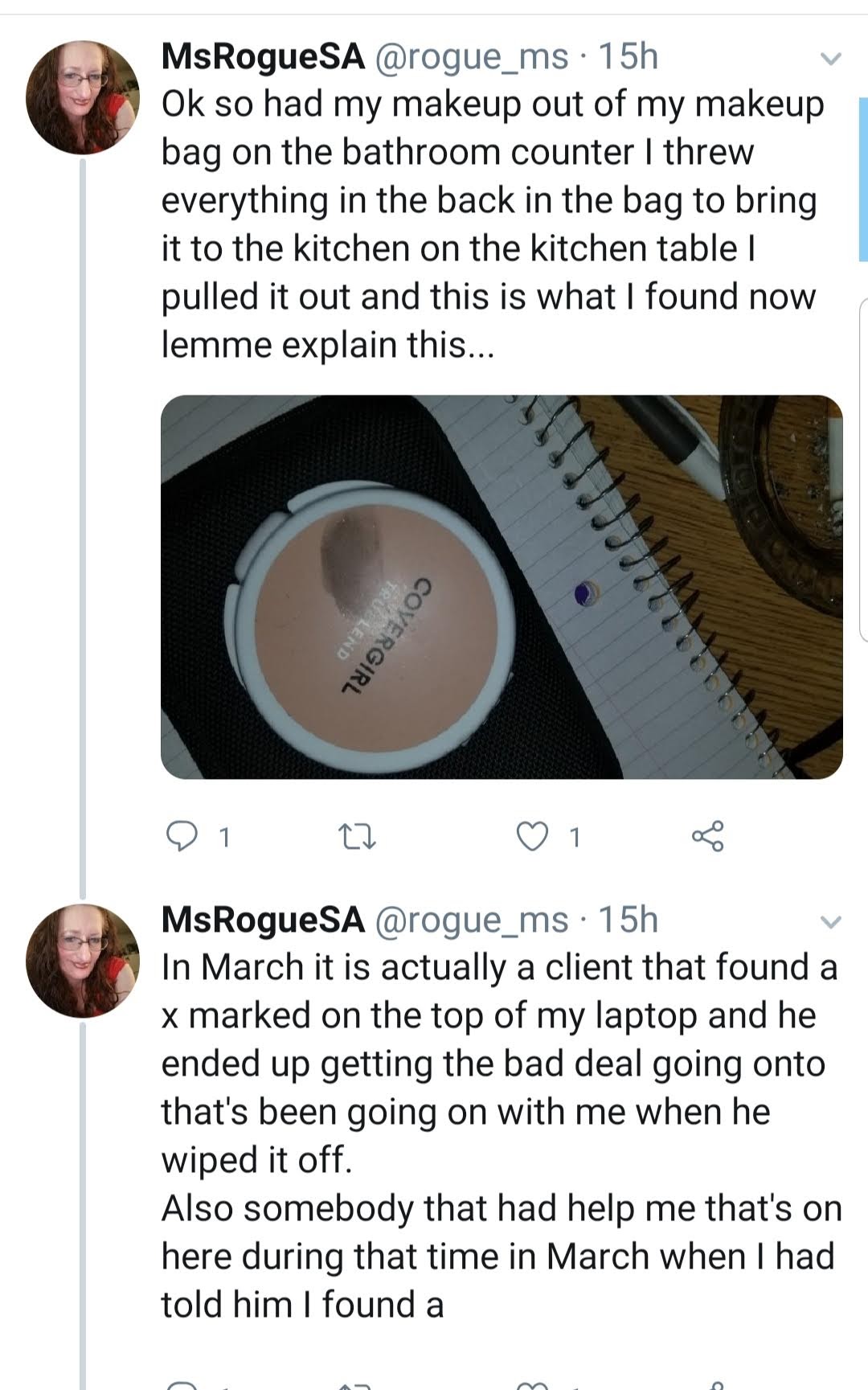Expand the options chevron on the first tweet

click(830, 59)
